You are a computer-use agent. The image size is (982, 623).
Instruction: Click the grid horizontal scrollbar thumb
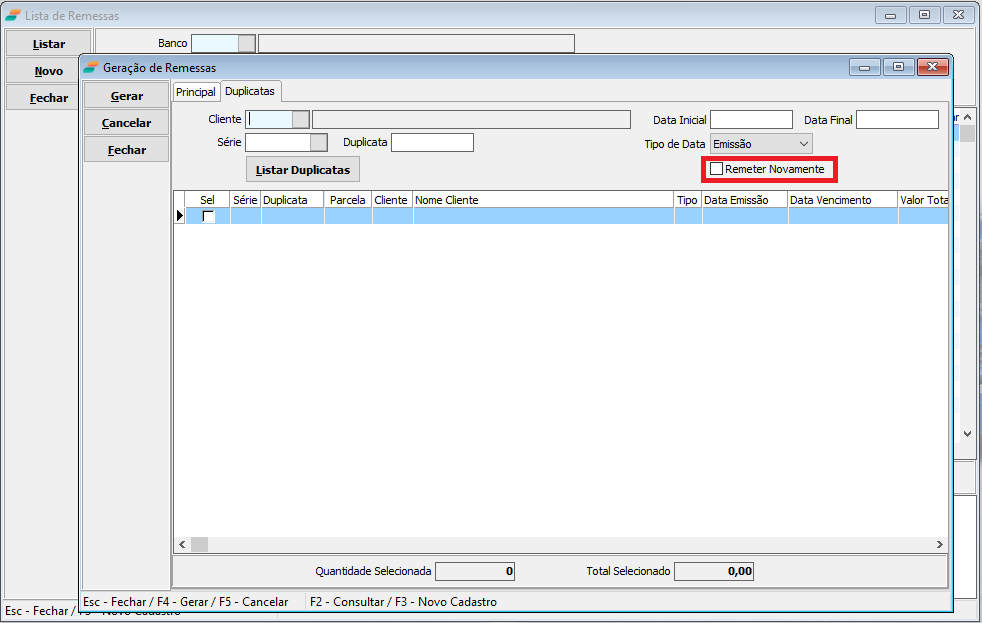(200, 544)
